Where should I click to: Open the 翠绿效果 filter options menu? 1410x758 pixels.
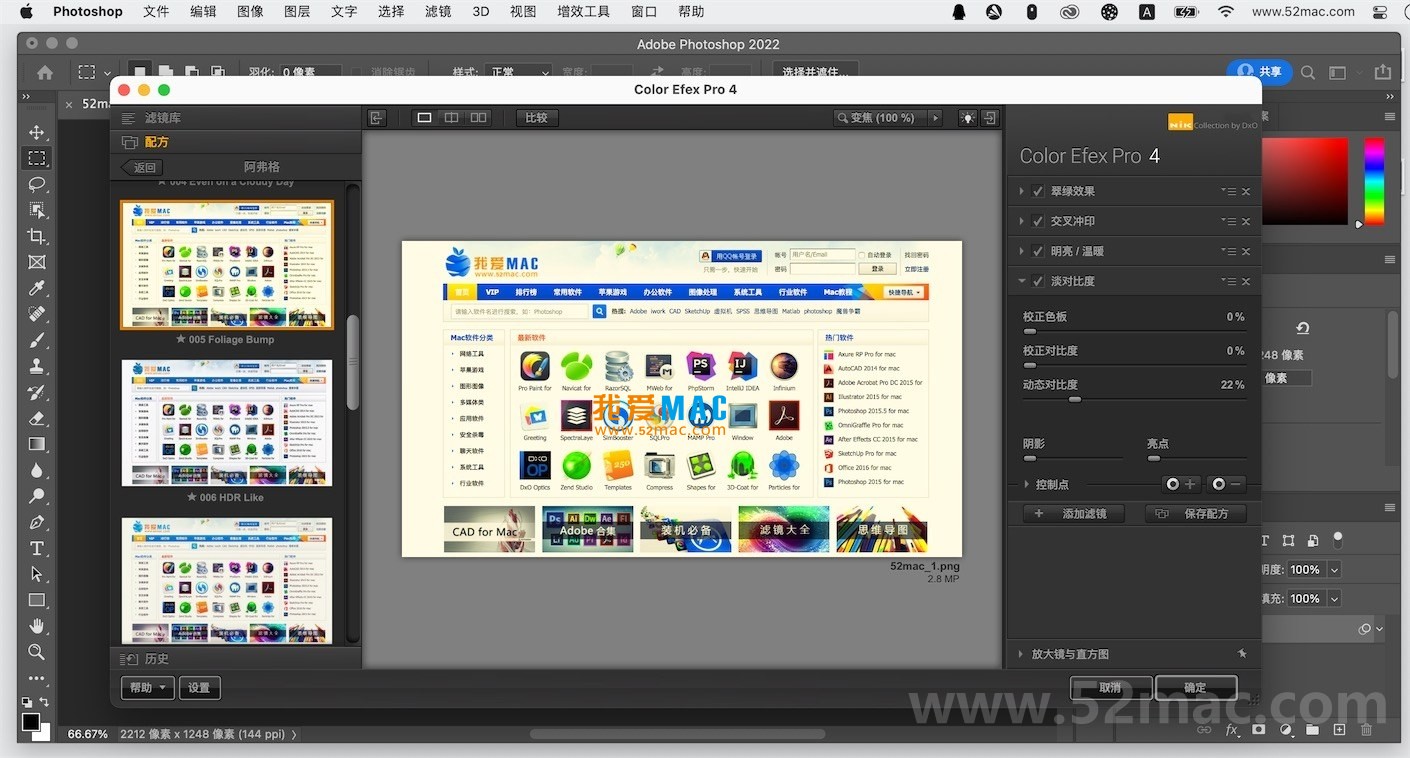pos(1229,191)
